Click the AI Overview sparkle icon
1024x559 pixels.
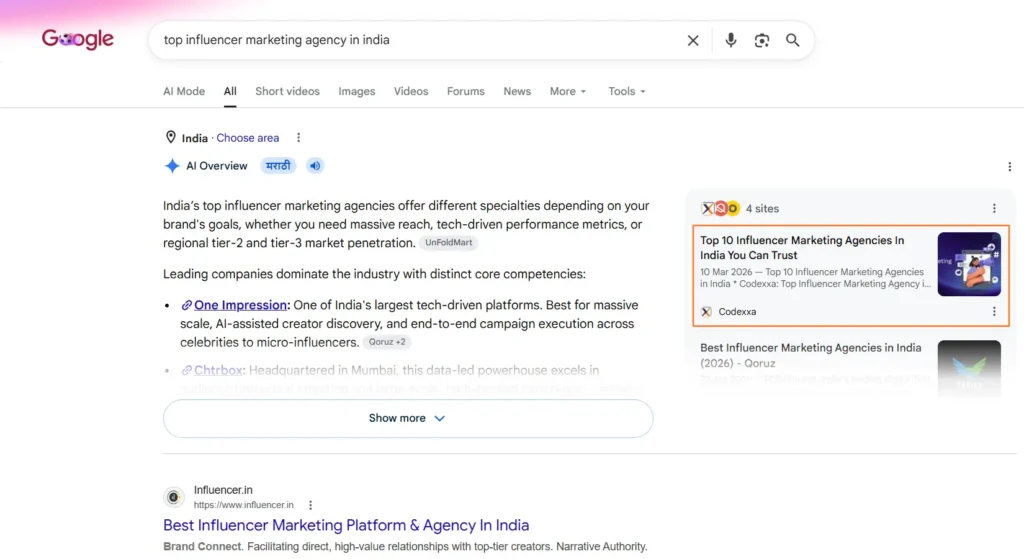[x=172, y=166]
